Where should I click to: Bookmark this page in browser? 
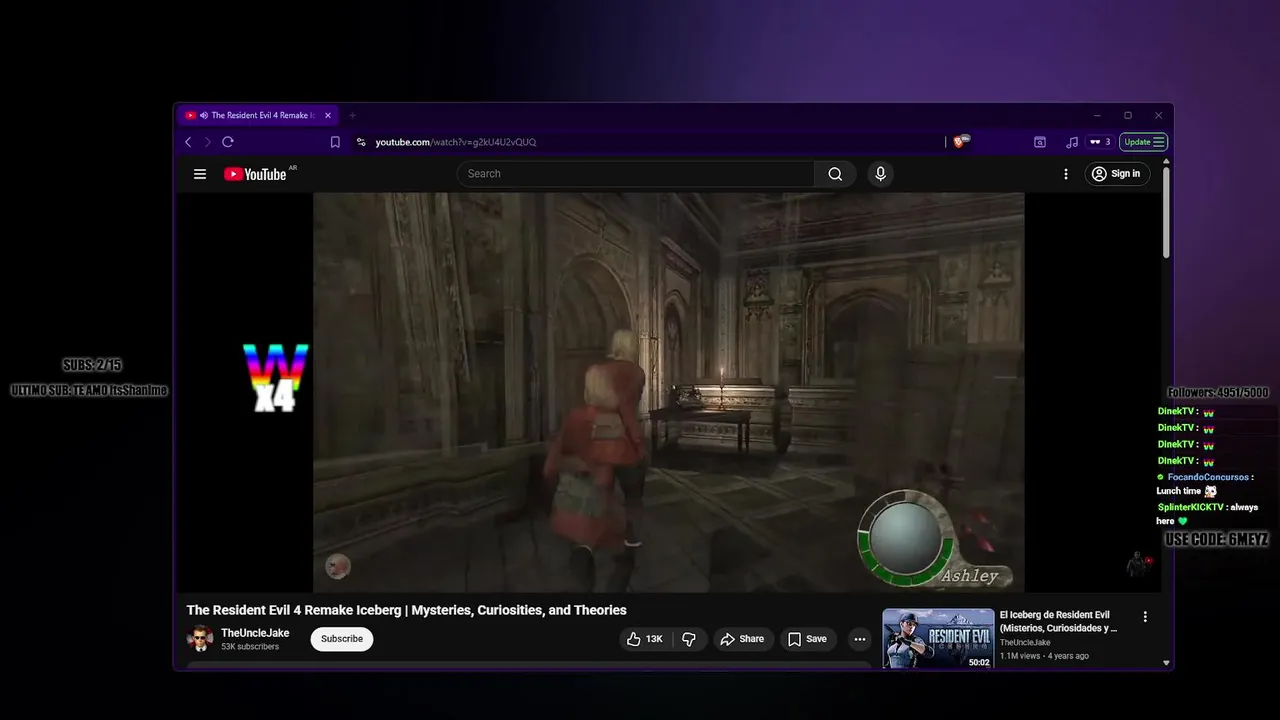[335, 142]
